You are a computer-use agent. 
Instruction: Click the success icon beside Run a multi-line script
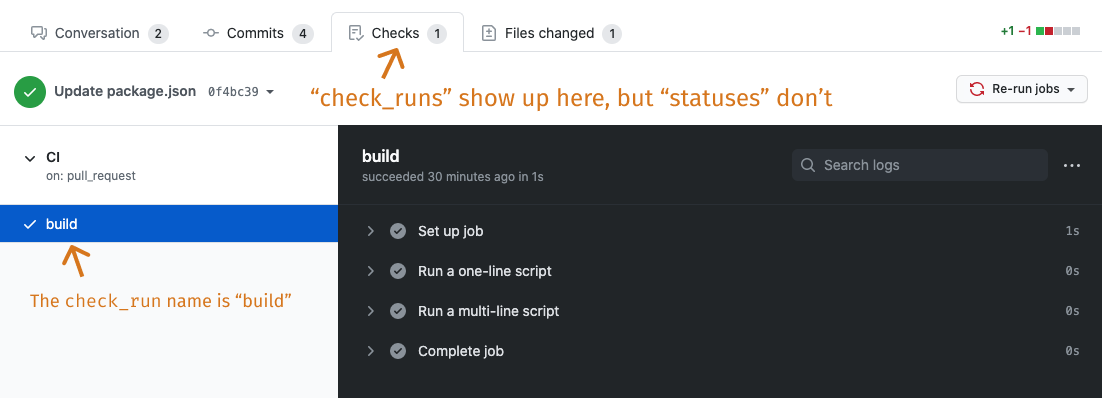[x=398, y=311]
